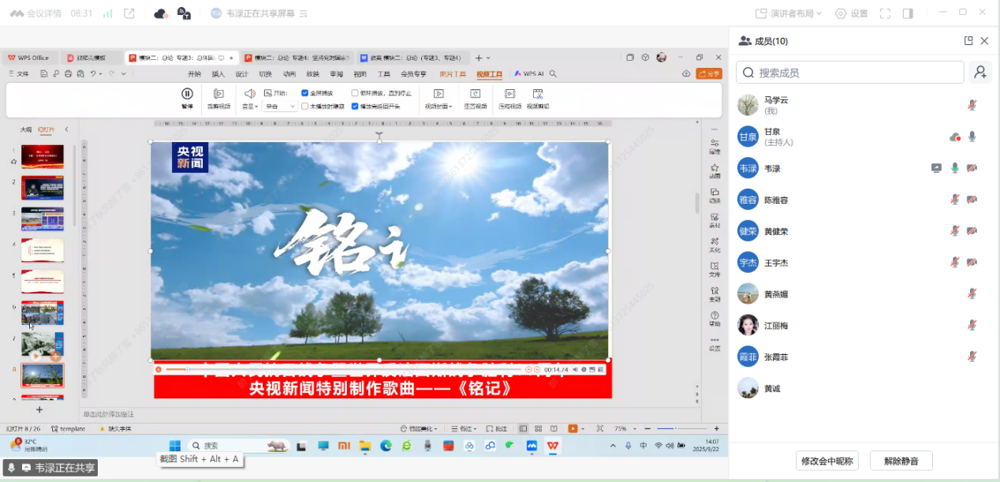Click the orange share button in WPS
1000x482 pixels.
pyautogui.click(x=709, y=74)
